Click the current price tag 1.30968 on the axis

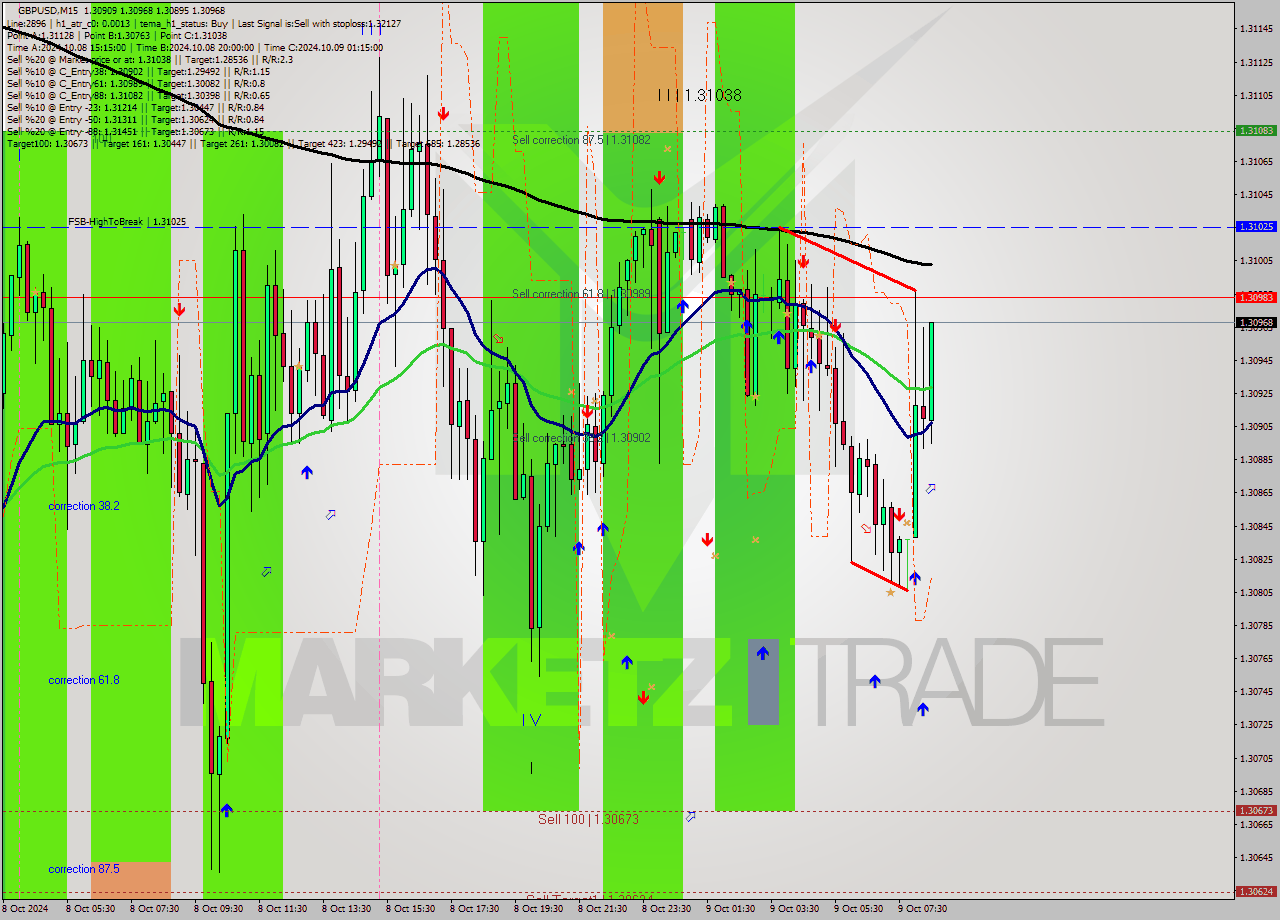[x=1256, y=322]
